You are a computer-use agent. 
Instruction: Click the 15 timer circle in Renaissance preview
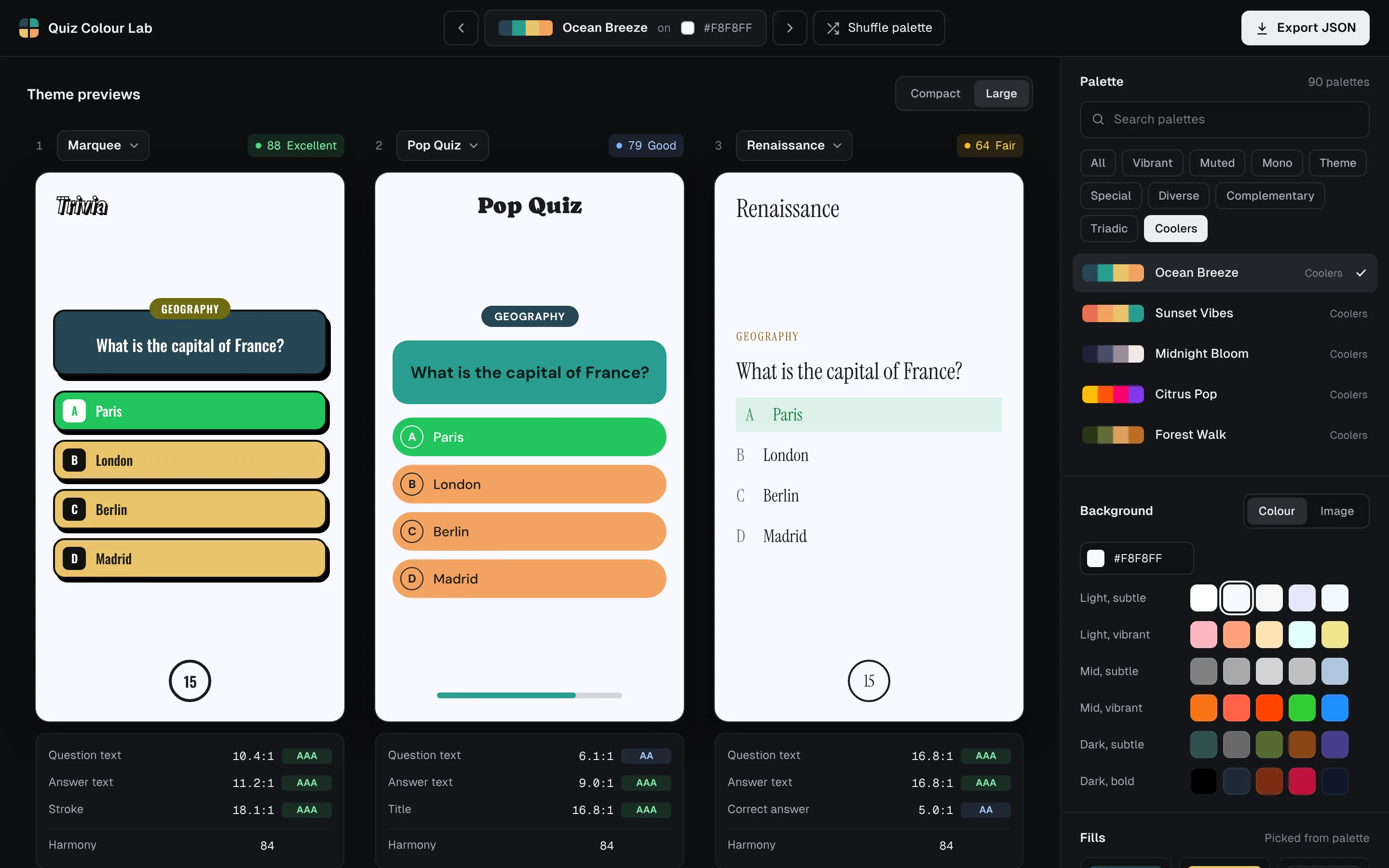pos(869,681)
